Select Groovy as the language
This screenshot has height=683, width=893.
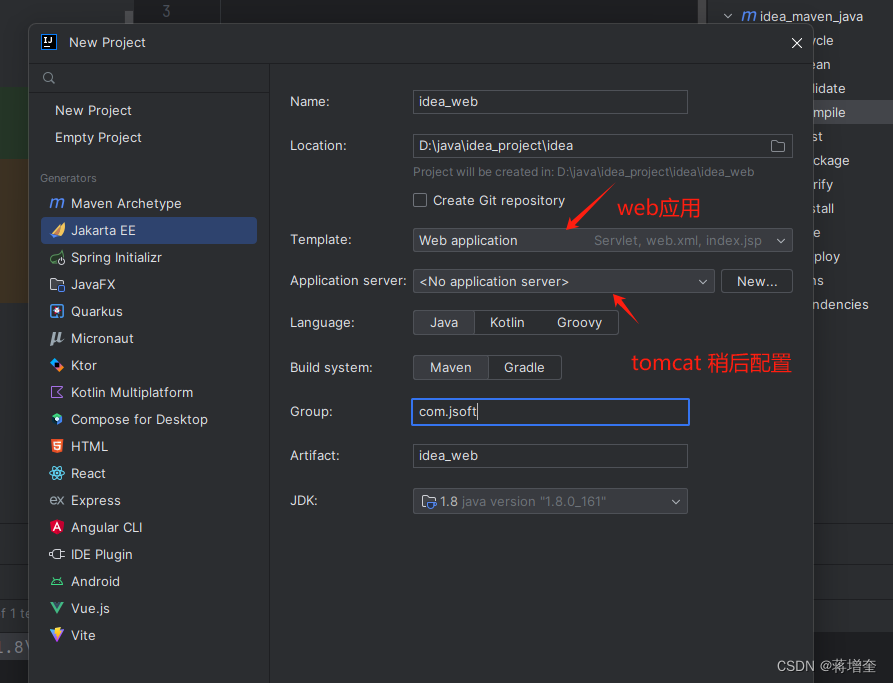pyautogui.click(x=579, y=322)
